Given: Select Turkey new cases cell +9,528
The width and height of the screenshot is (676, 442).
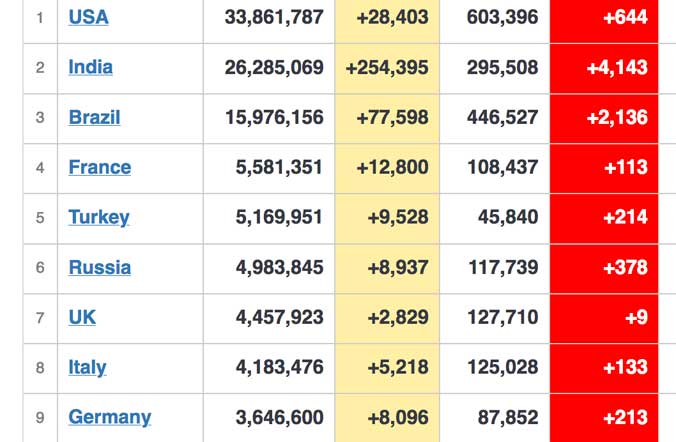Looking at the screenshot, I should tap(387, 218).
